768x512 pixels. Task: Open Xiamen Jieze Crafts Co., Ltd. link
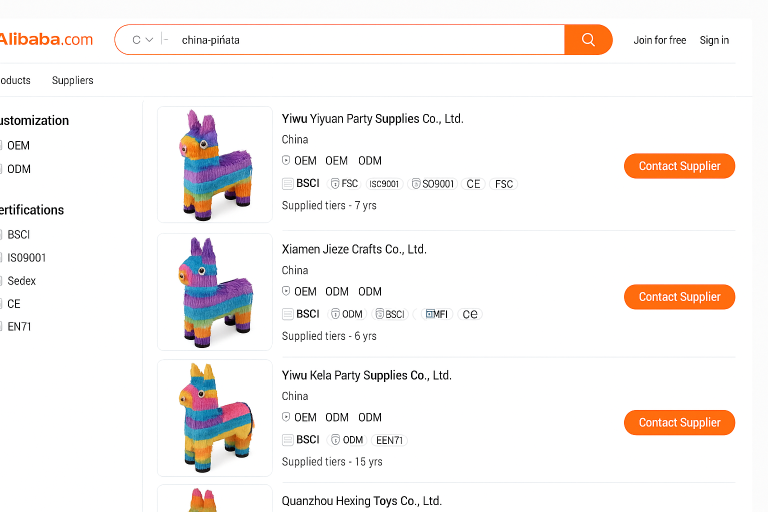click(x=354, y=249)
